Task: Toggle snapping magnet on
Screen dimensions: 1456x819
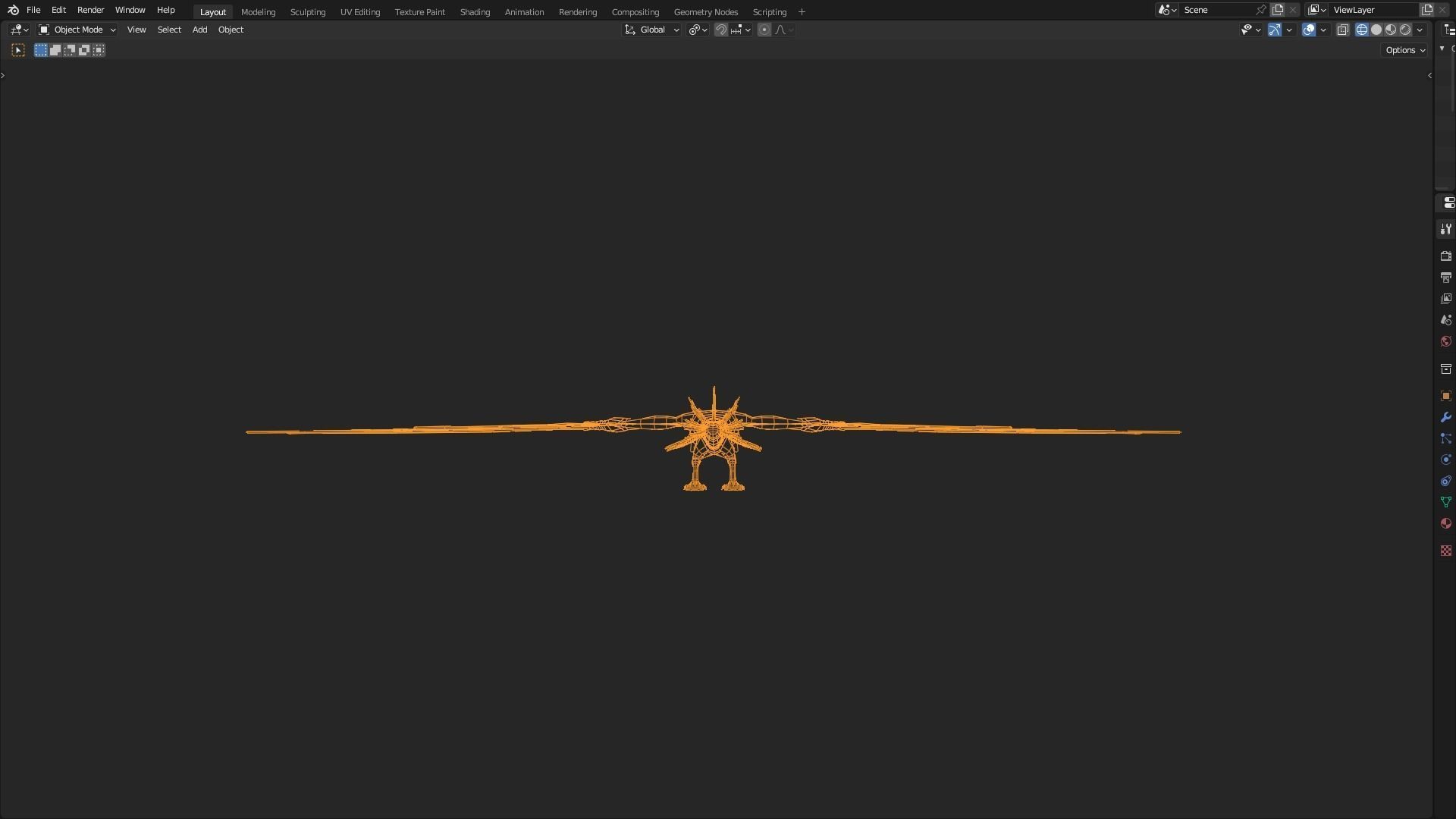Action: click(721, 30)
